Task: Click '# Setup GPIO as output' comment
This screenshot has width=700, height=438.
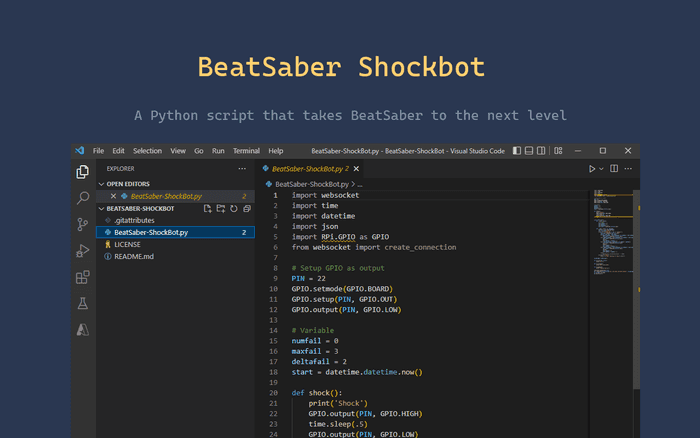Action: coord(338,268)
